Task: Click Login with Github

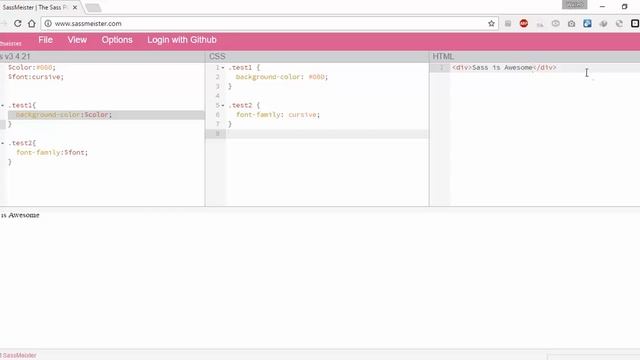Action: pyautogui.click(x=182, y=40)
